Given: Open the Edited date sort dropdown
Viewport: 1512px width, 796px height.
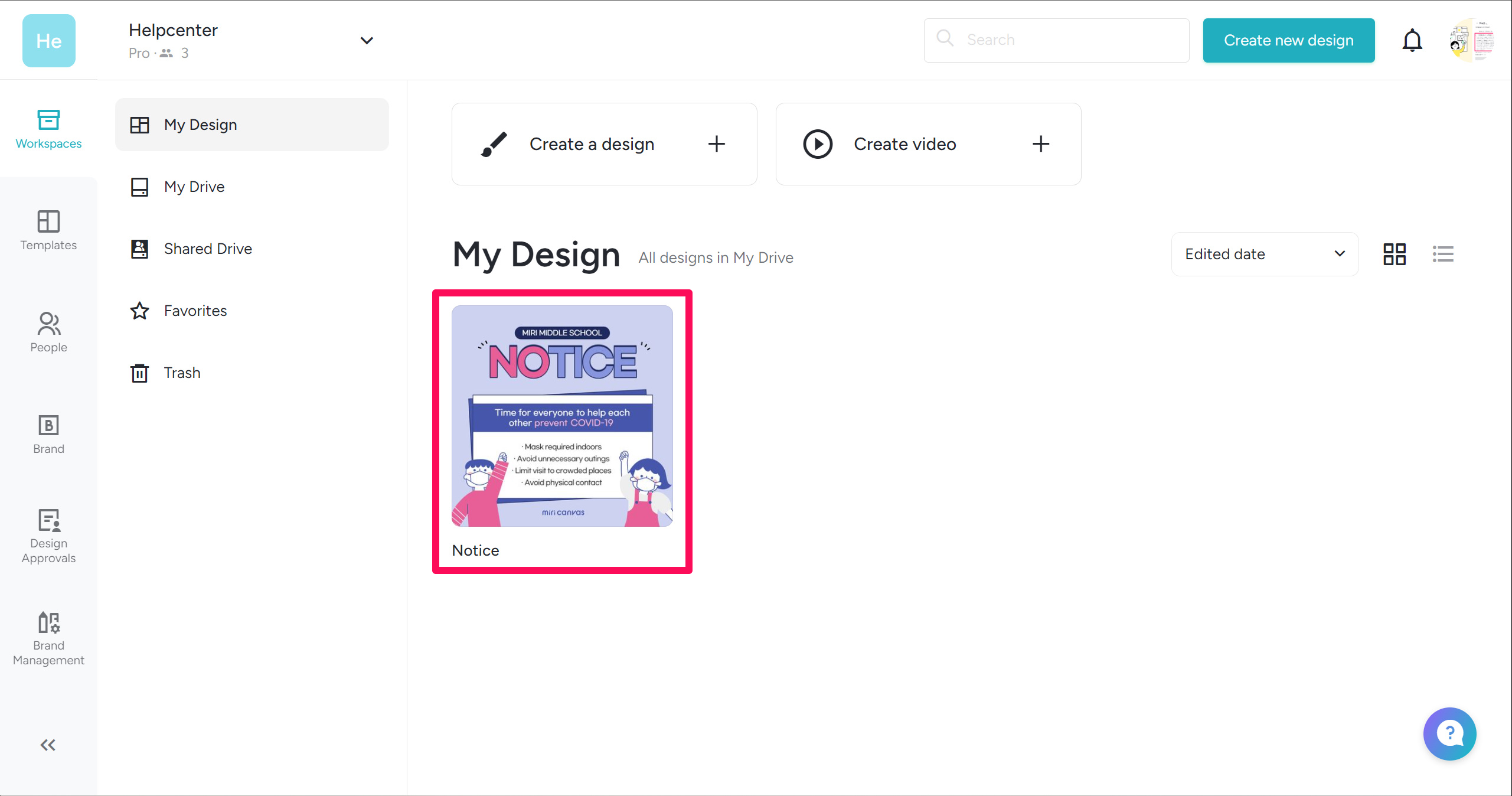Looking at the screenshot, I should [x=1265, y=255].
